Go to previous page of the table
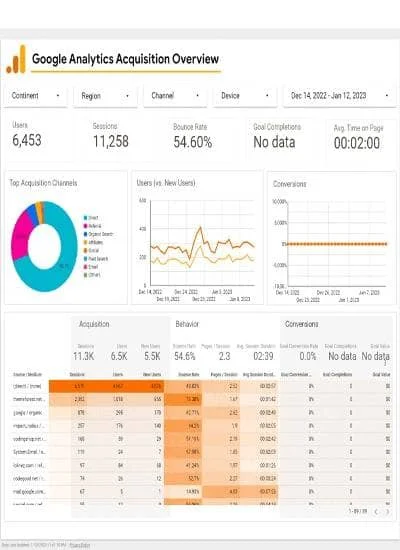 coord(376,512)
